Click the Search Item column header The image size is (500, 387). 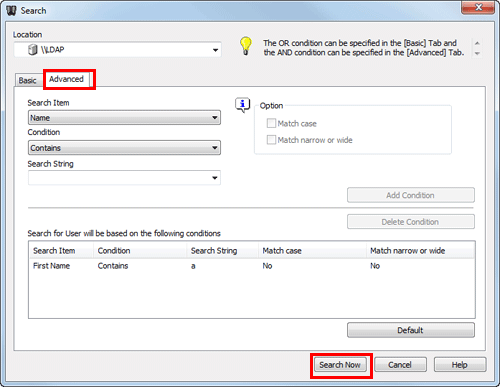(61, 251)
